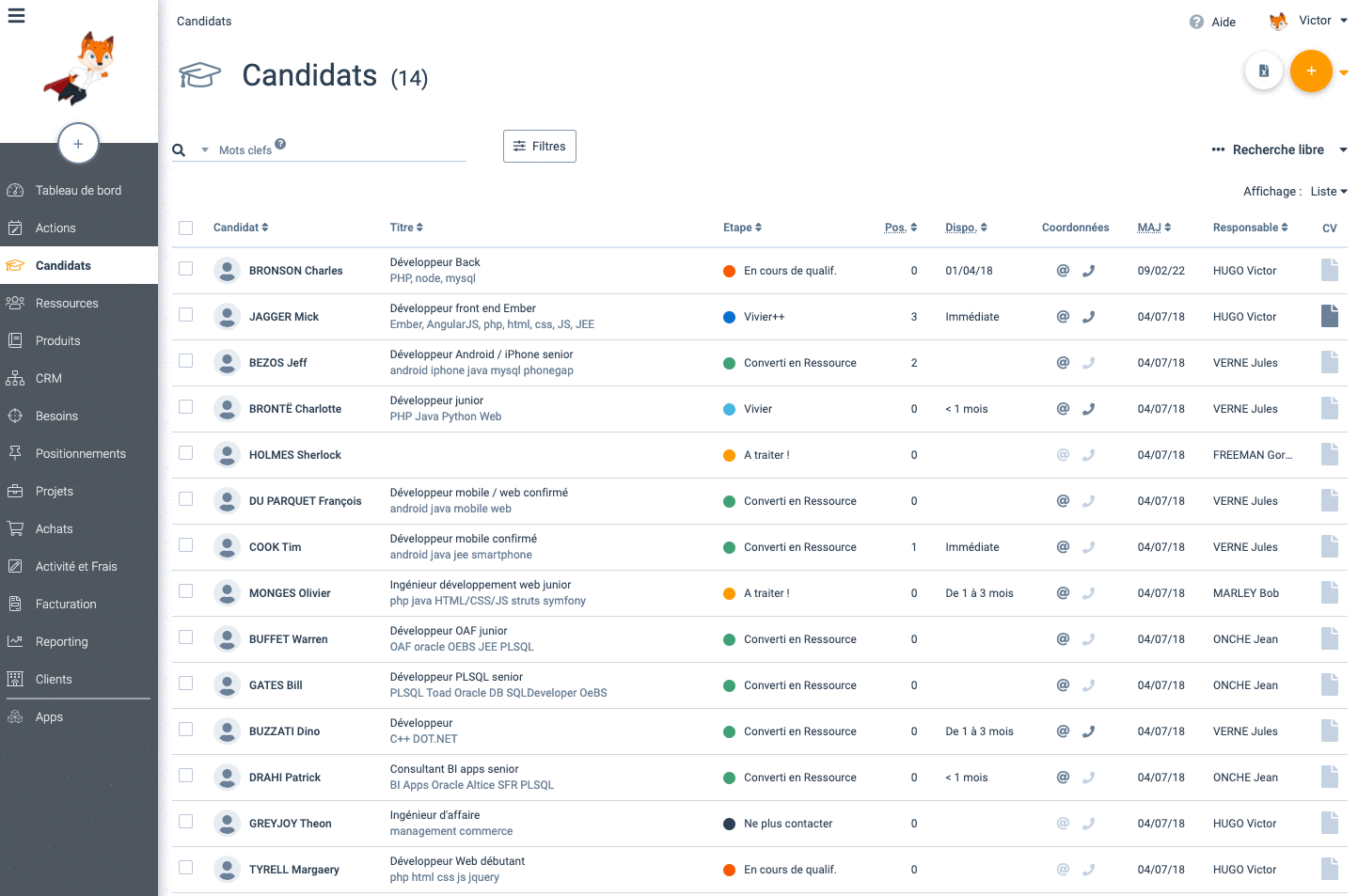Click the Aide help icon
The image size is (1358, 896).
1196,22
